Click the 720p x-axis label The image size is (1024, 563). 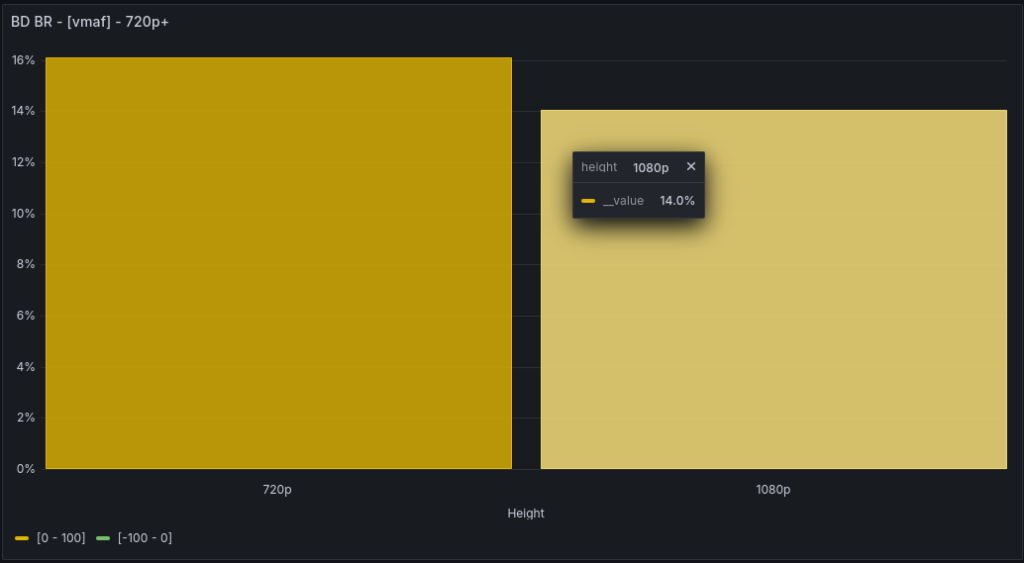[277, 490]
